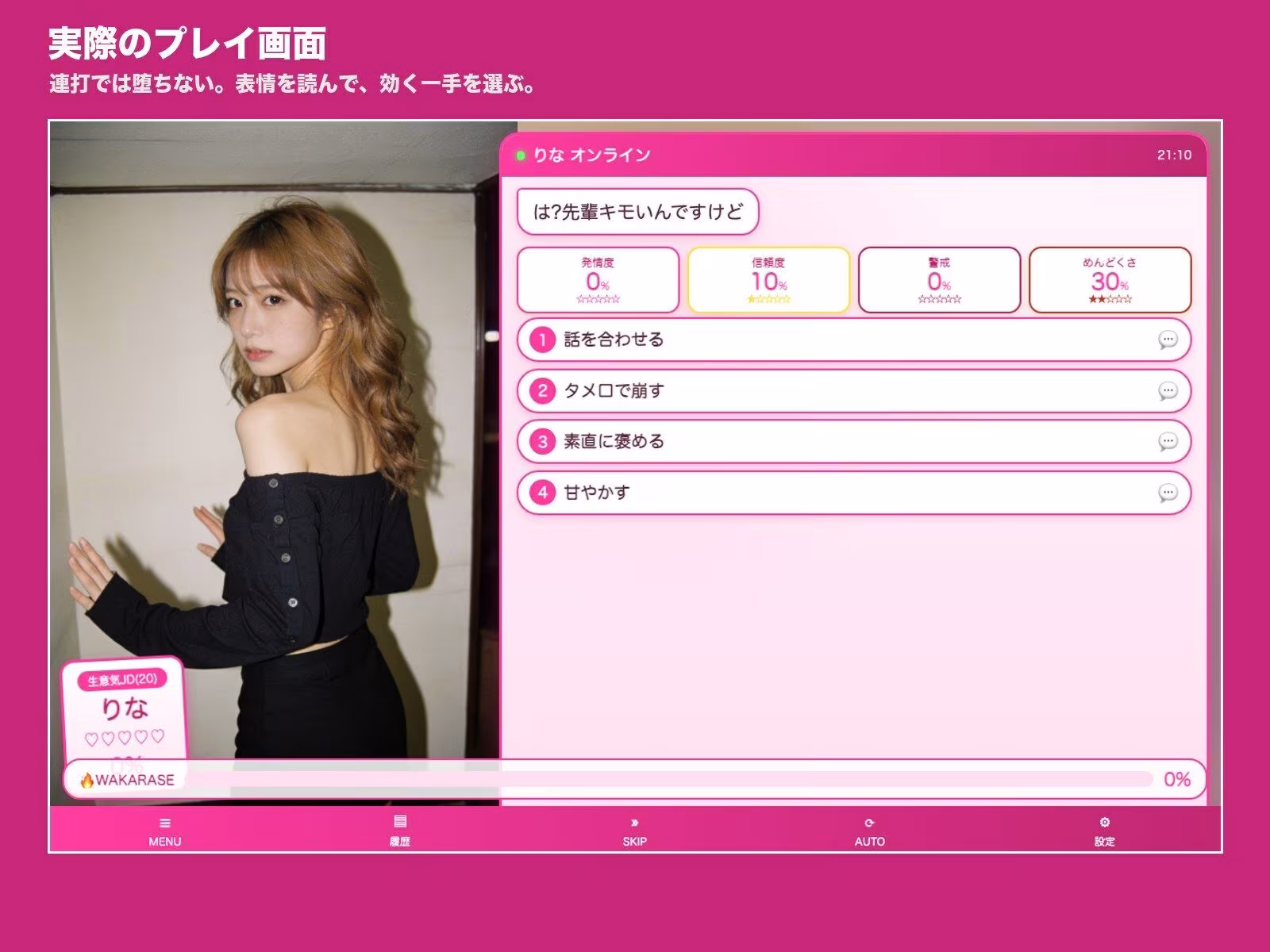
Task: Click the は?先輩キモいんですけど message bubble
Action: click(x=637, y=212)
